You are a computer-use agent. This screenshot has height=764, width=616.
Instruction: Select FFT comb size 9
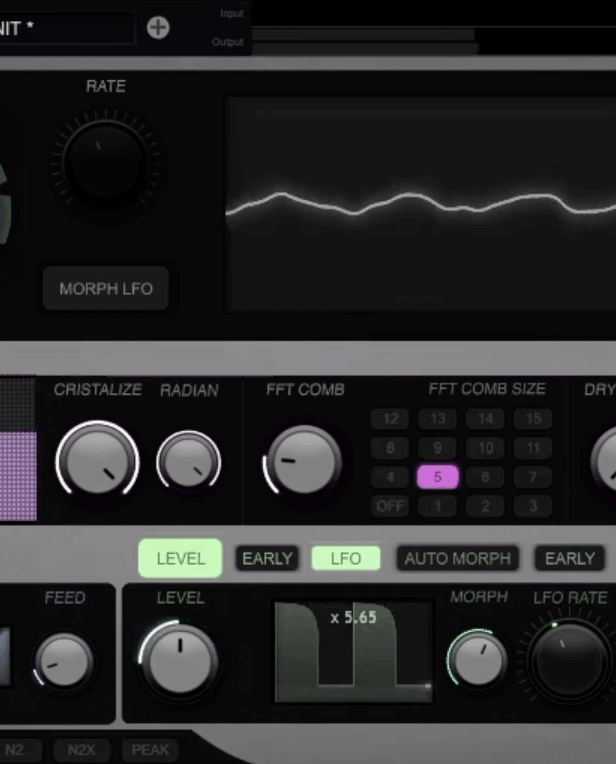coord(438,448)
